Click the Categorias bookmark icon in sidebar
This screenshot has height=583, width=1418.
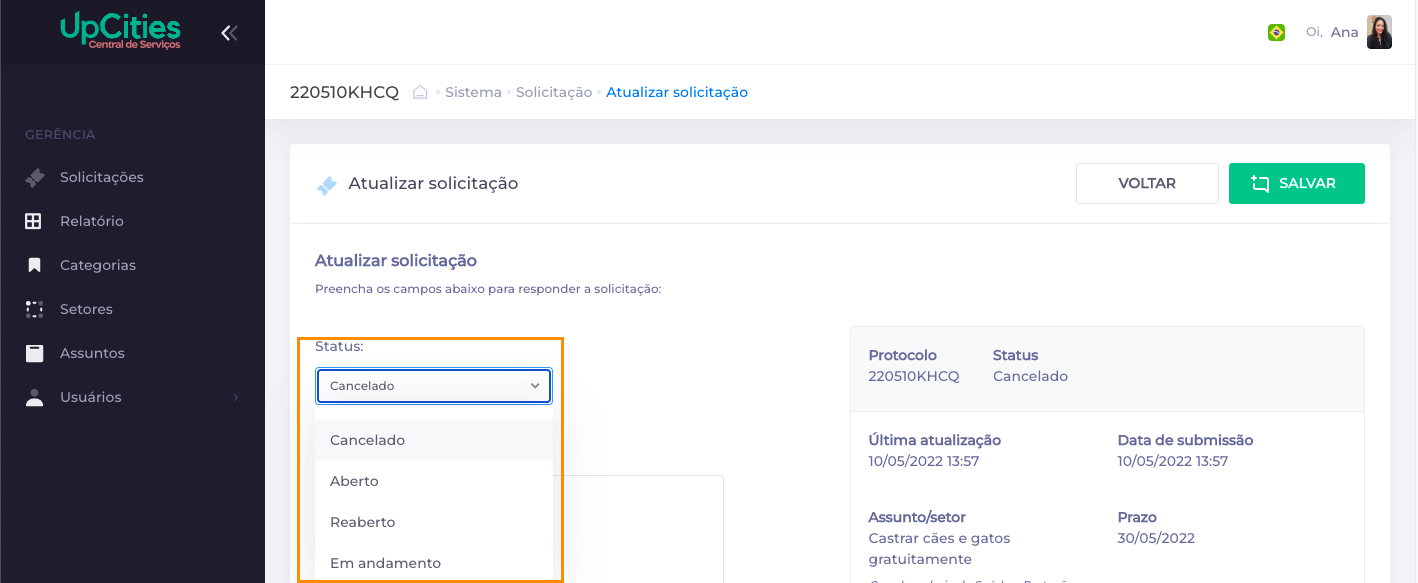(34, 265)
